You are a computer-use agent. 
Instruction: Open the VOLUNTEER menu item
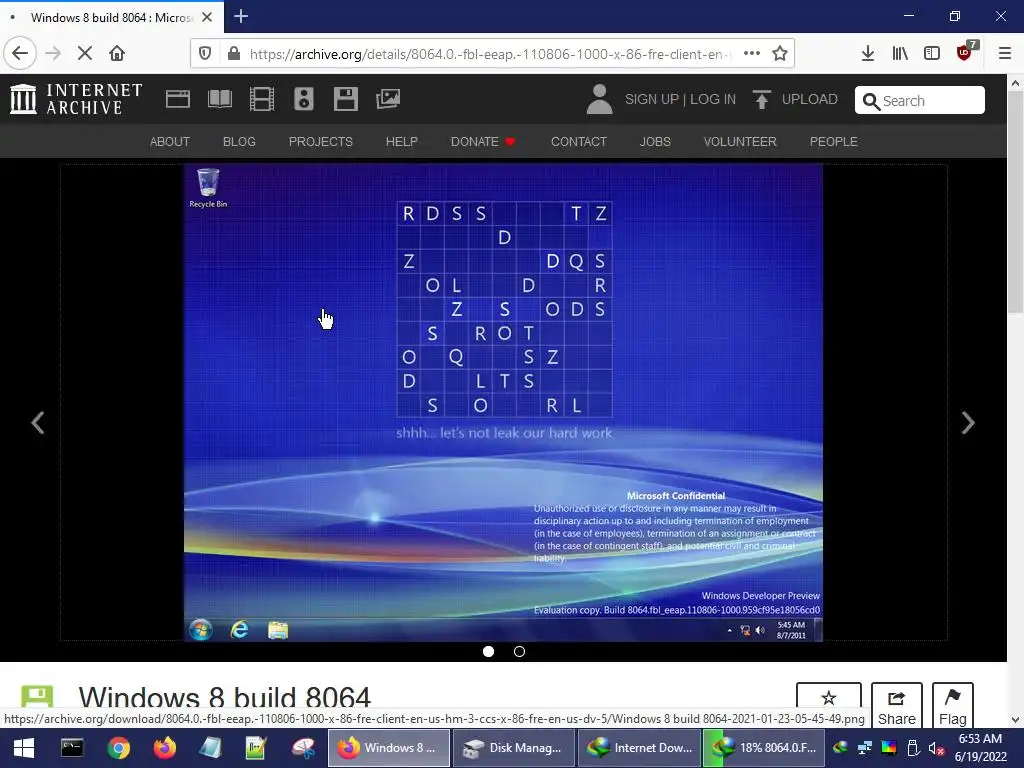740,142
